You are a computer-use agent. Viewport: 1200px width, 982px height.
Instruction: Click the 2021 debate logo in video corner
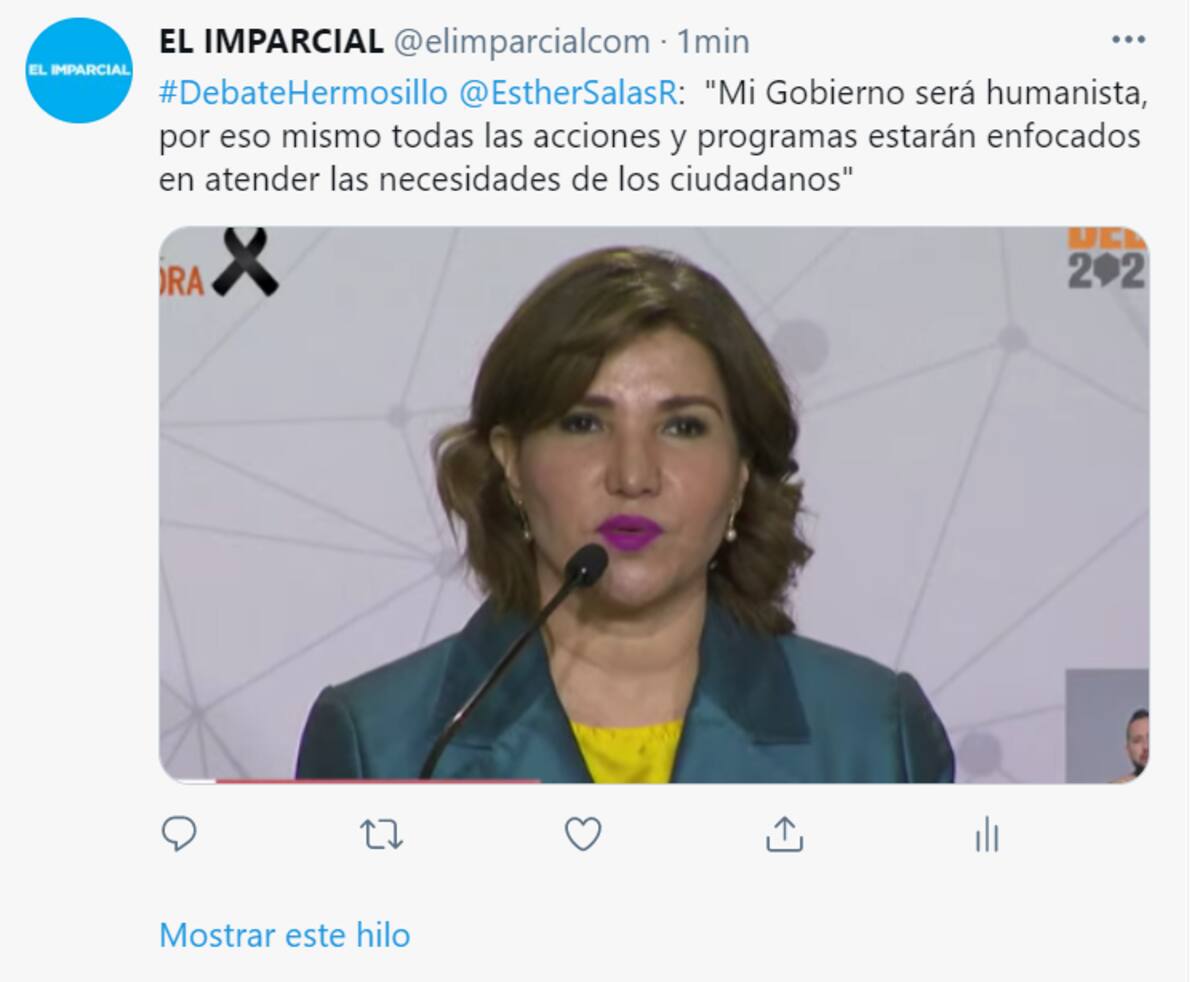pos(1106,258)
